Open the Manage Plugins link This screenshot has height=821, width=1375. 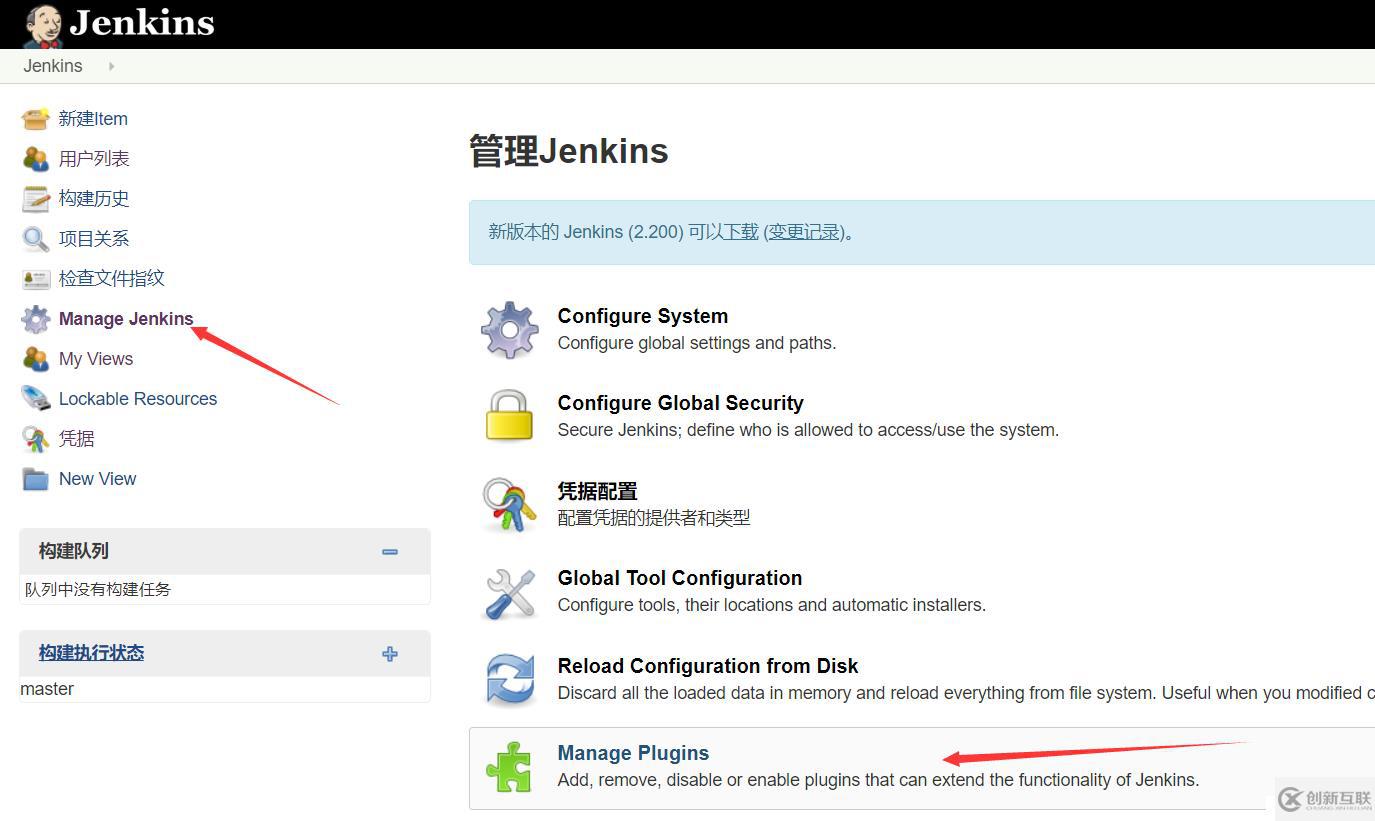point(633,753)
